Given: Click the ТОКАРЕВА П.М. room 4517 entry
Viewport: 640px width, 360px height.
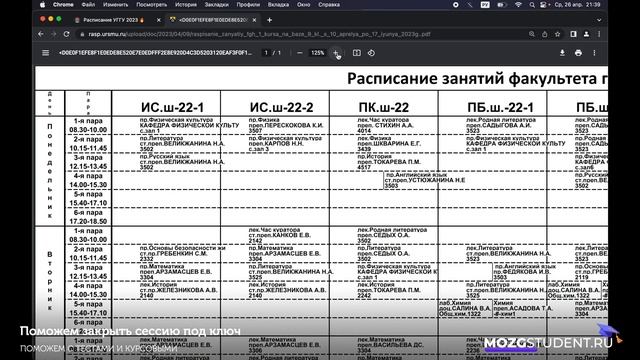Looking at the screenshot, I should coord(389,162).
